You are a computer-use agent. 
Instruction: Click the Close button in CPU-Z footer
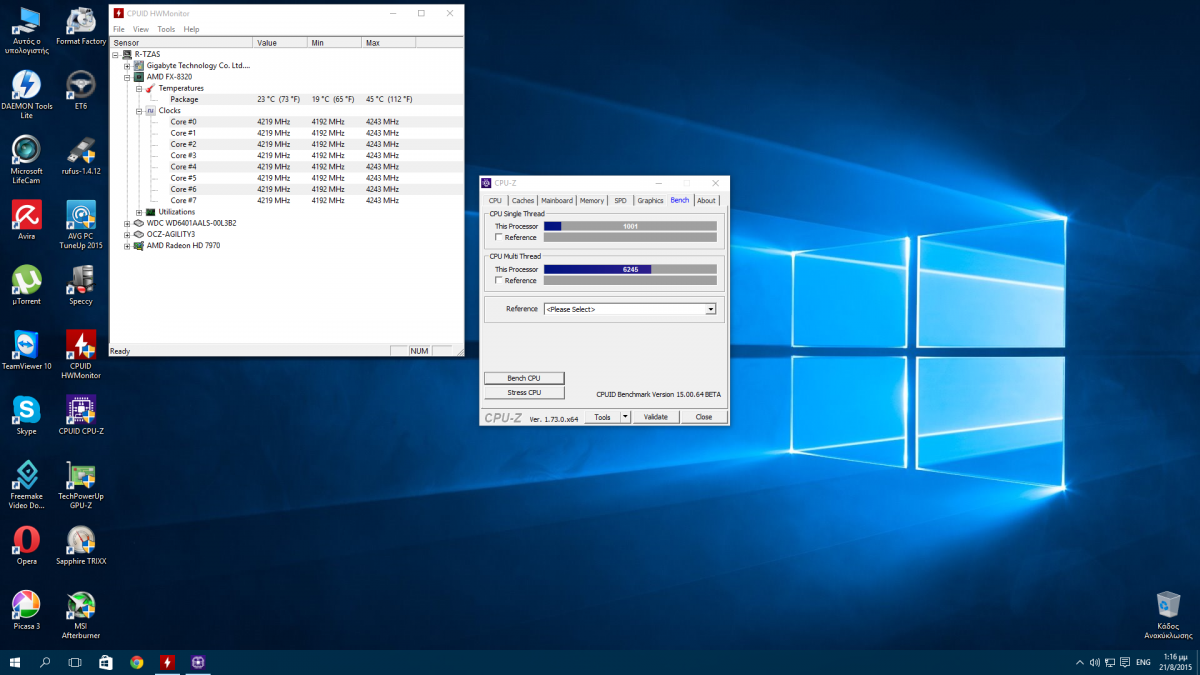tap(704, 417)
